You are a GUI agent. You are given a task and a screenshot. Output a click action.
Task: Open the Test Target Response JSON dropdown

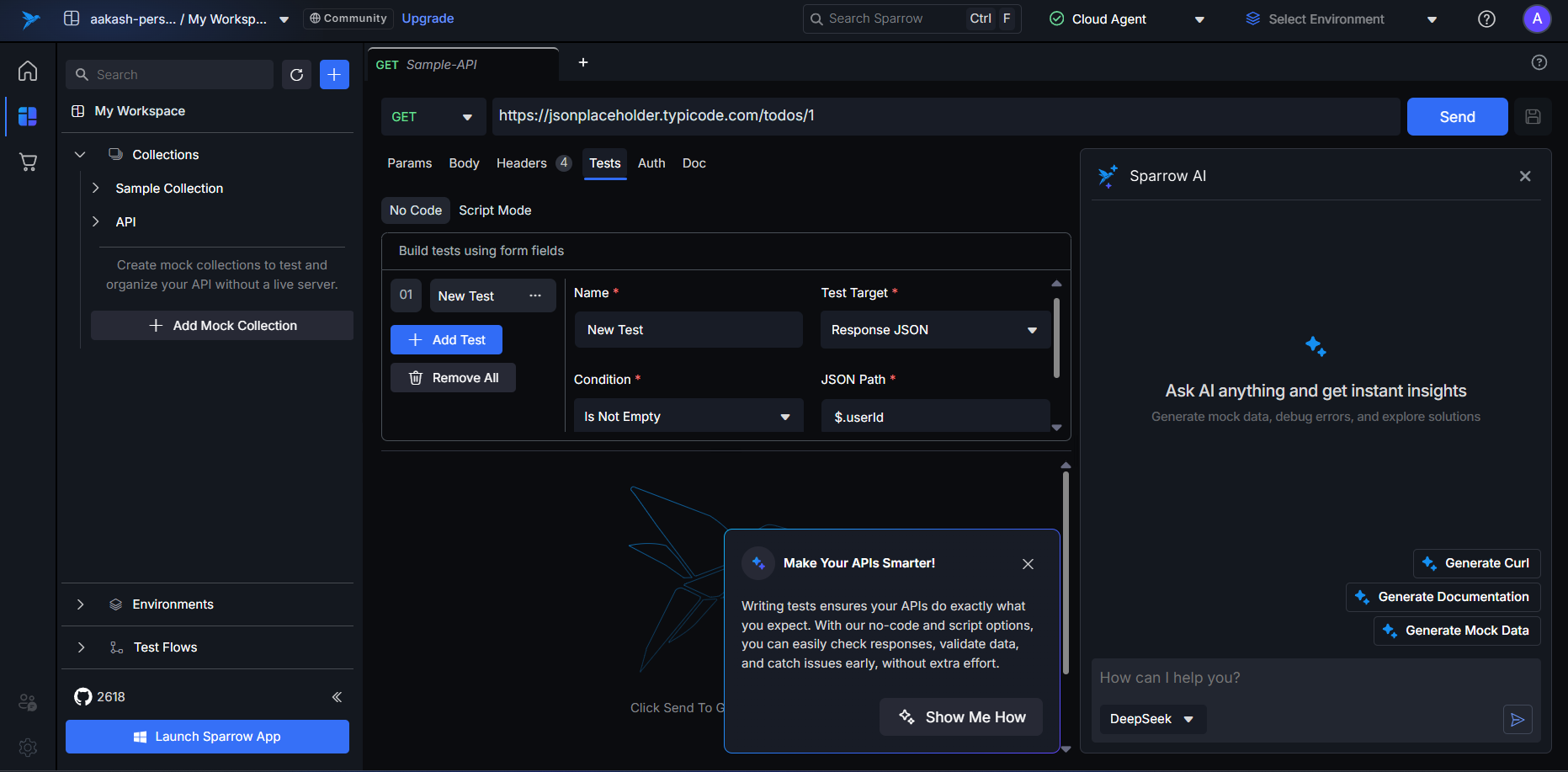(934, 330)
